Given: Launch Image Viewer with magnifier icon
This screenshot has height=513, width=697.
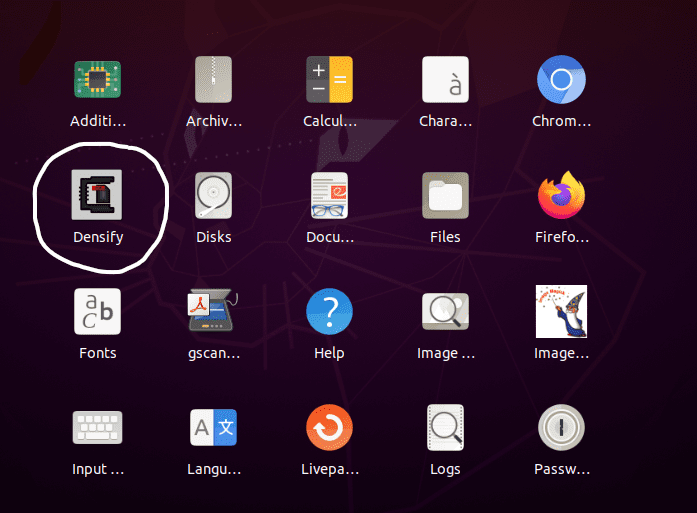Looking at the screenshot, I should point(445,311).
